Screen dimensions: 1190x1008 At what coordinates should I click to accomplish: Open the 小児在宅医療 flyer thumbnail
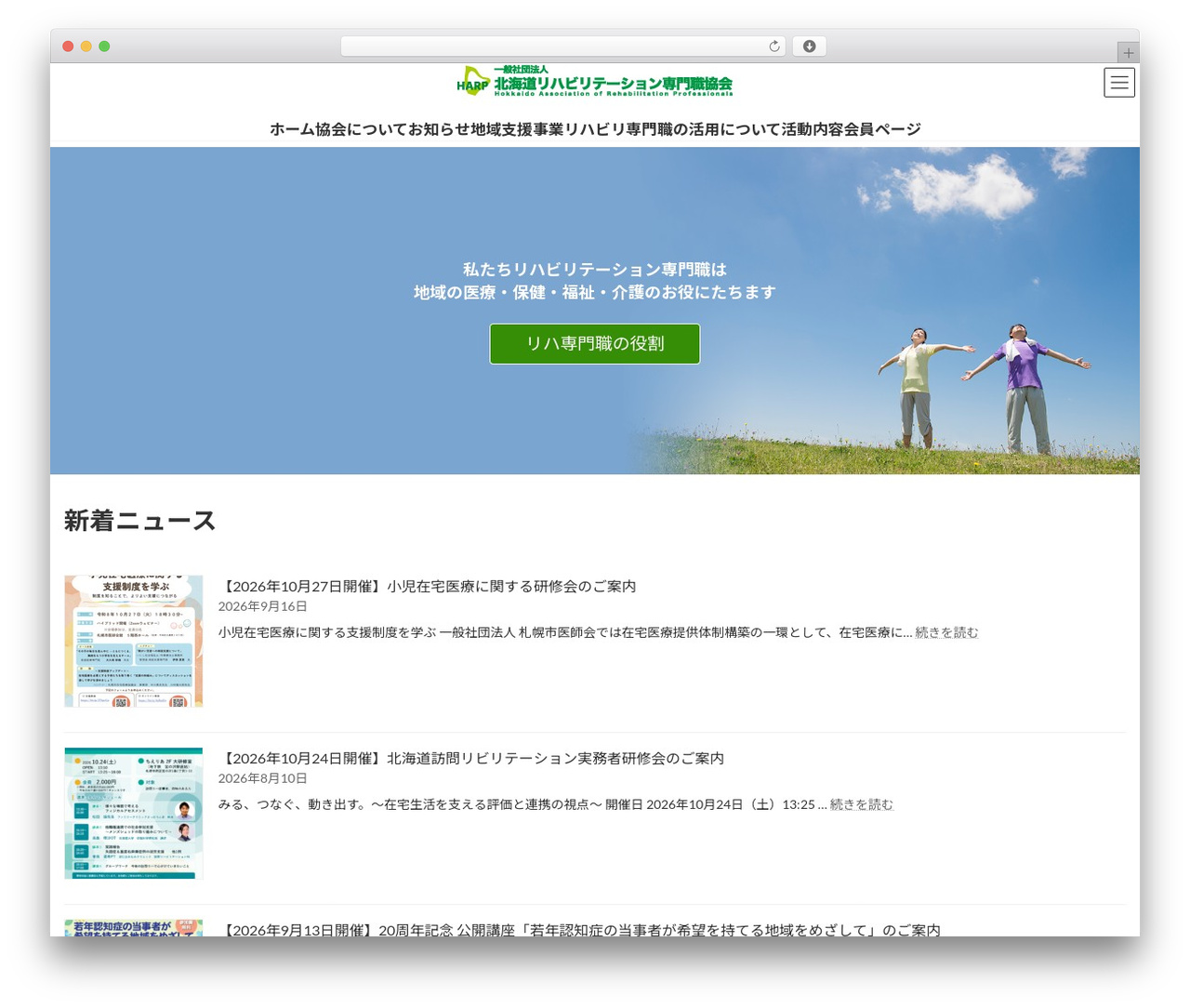pyautogui.click(x=134, y=641)
